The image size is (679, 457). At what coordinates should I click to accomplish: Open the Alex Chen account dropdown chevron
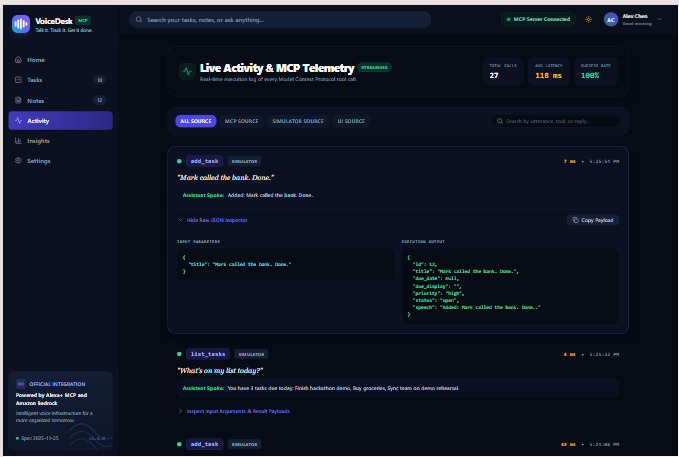pos(660,19)
